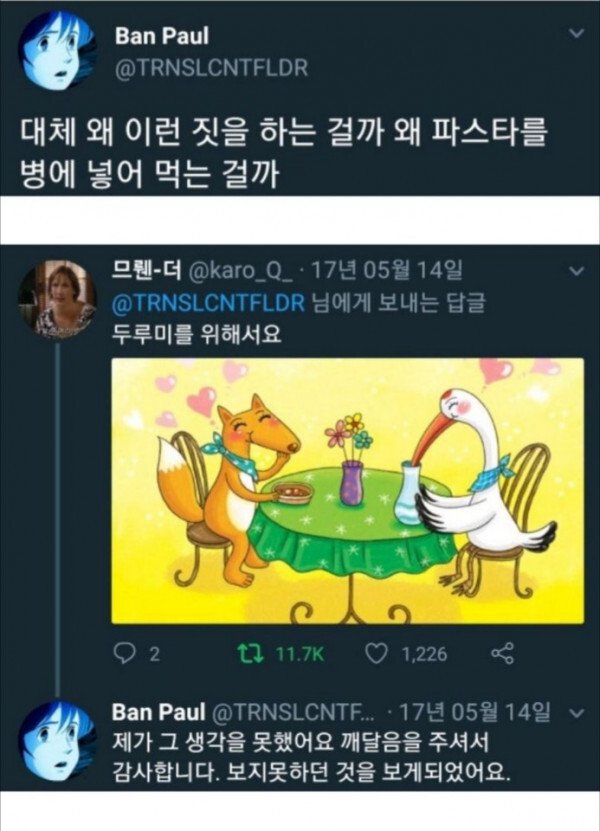This screenshot has height=831, width=600.
Task: Click the 17년 05월 14일 date on the karo_Q_ reply
Action: click(385, 271)
